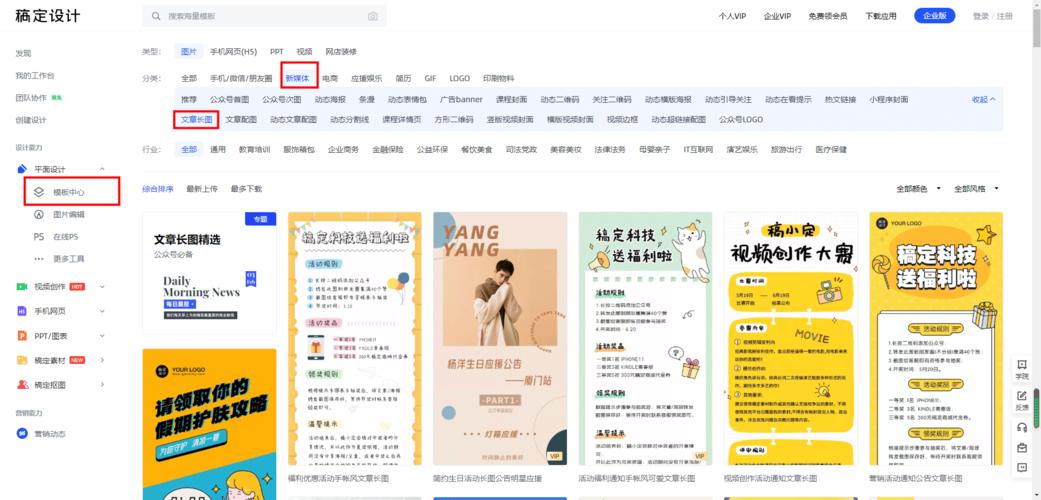Open the 个人VIP link
This screenshot has height=500, width=1041.
pos(732,16)
